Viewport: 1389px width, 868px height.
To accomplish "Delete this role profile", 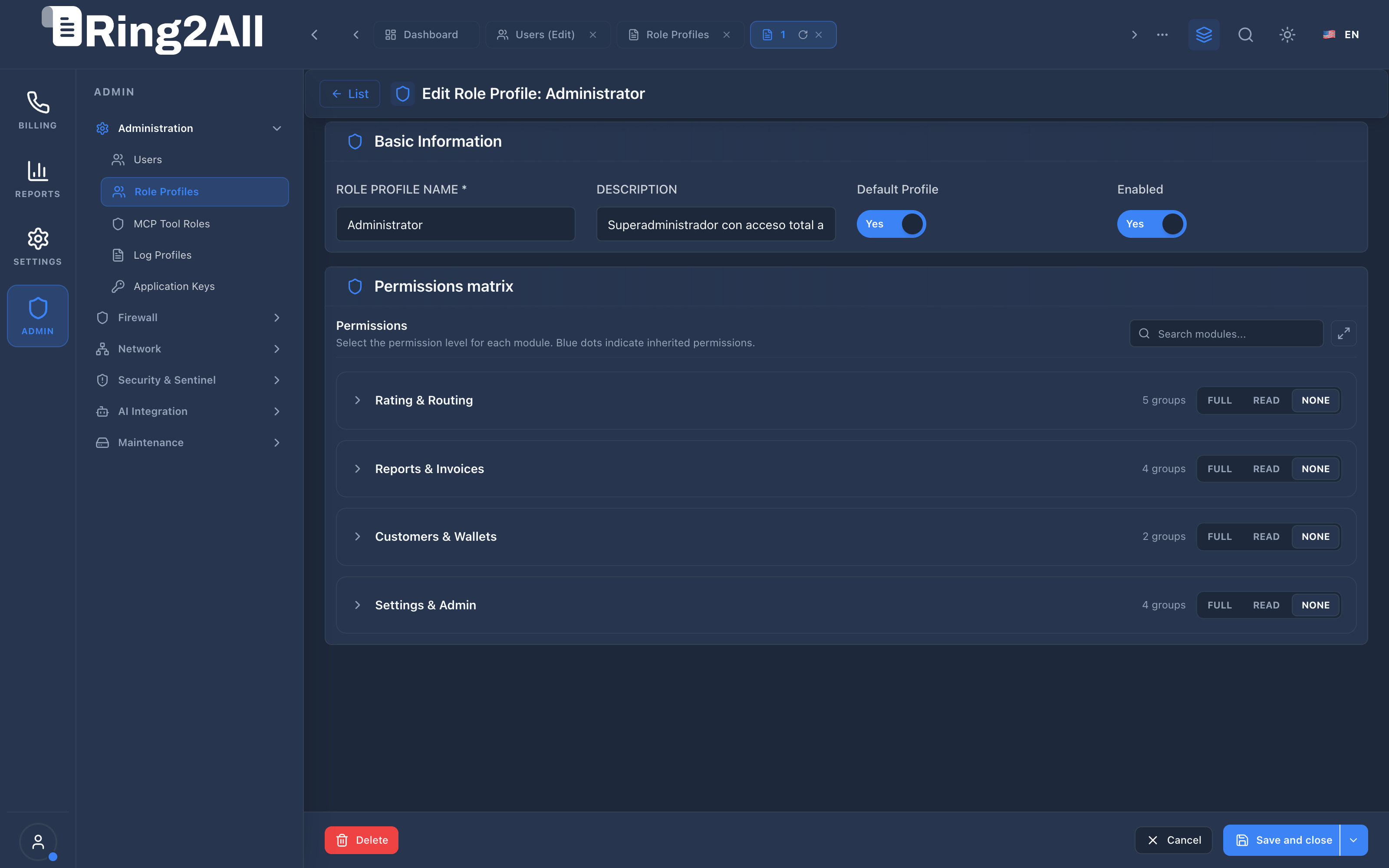I will (x=361, y=840).
